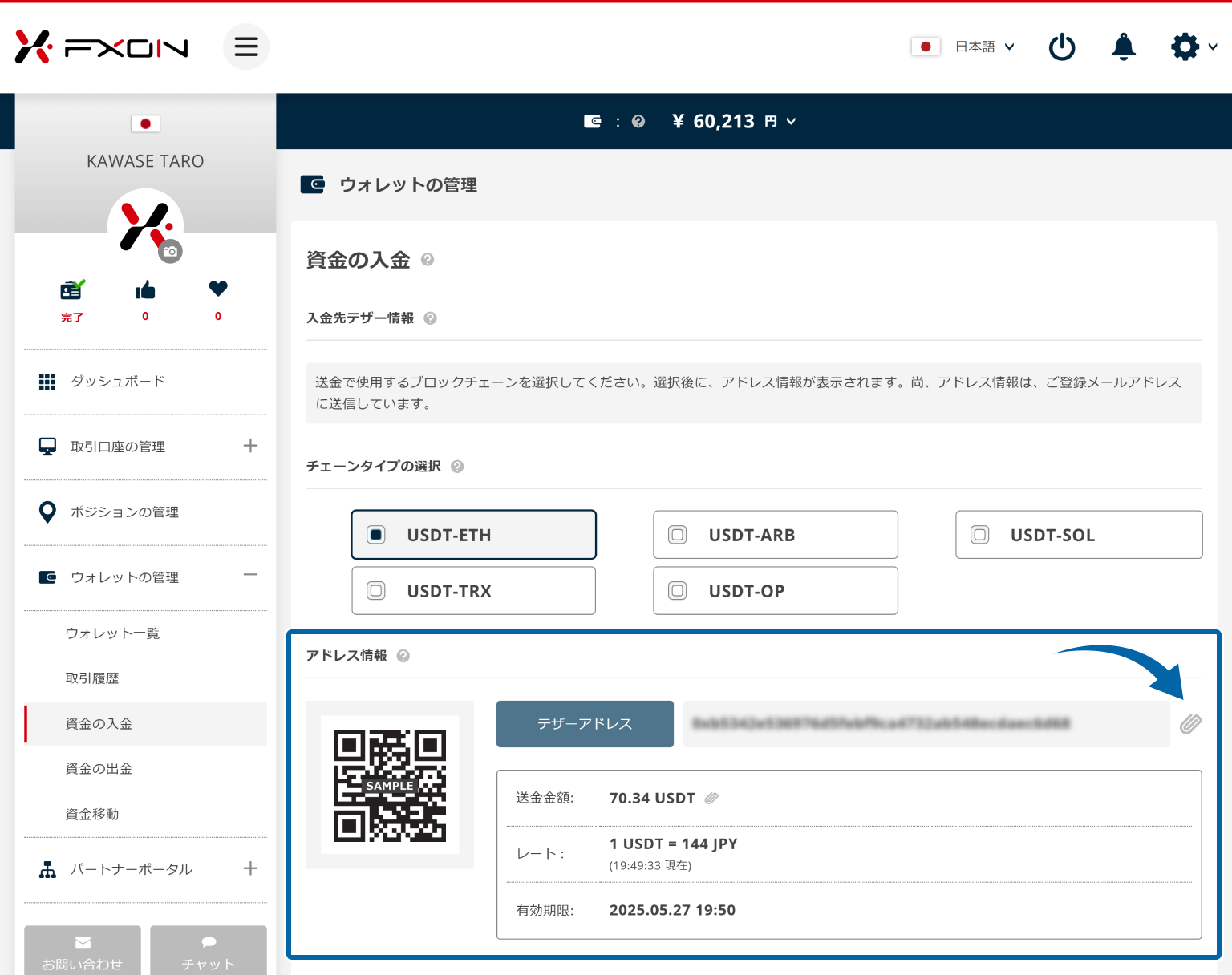Select 資金の入金 submenu
The width and height of the screenshot is (1232, 975).
[146, 724]
